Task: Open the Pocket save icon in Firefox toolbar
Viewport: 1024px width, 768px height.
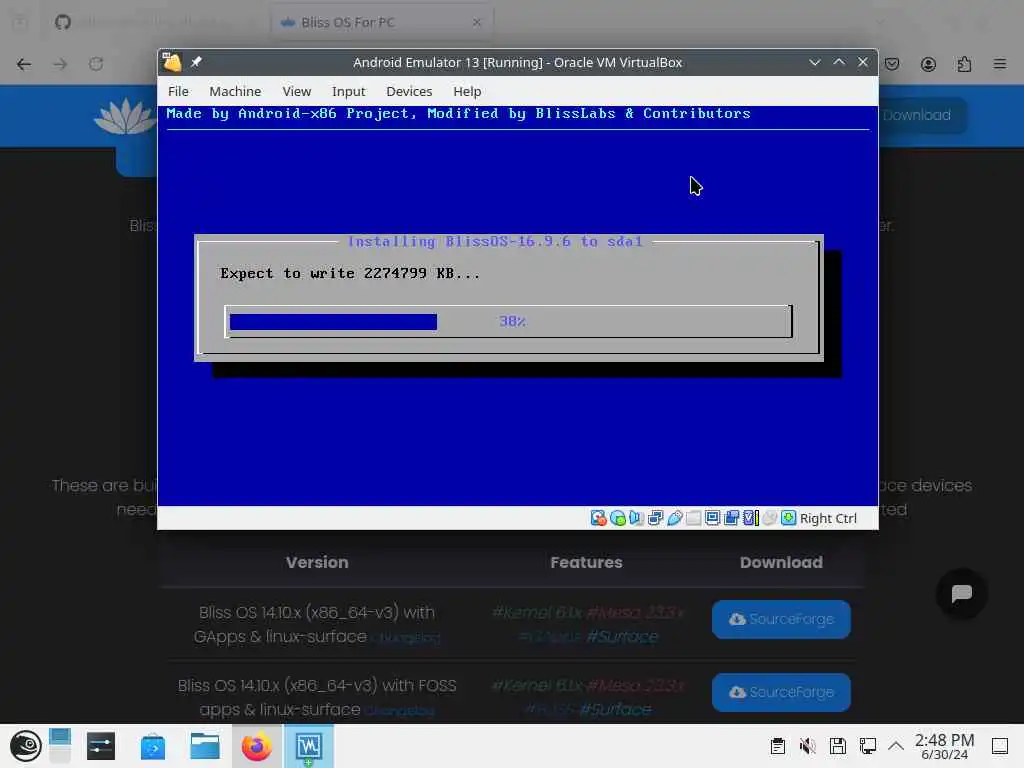Action: click(892, 64)
